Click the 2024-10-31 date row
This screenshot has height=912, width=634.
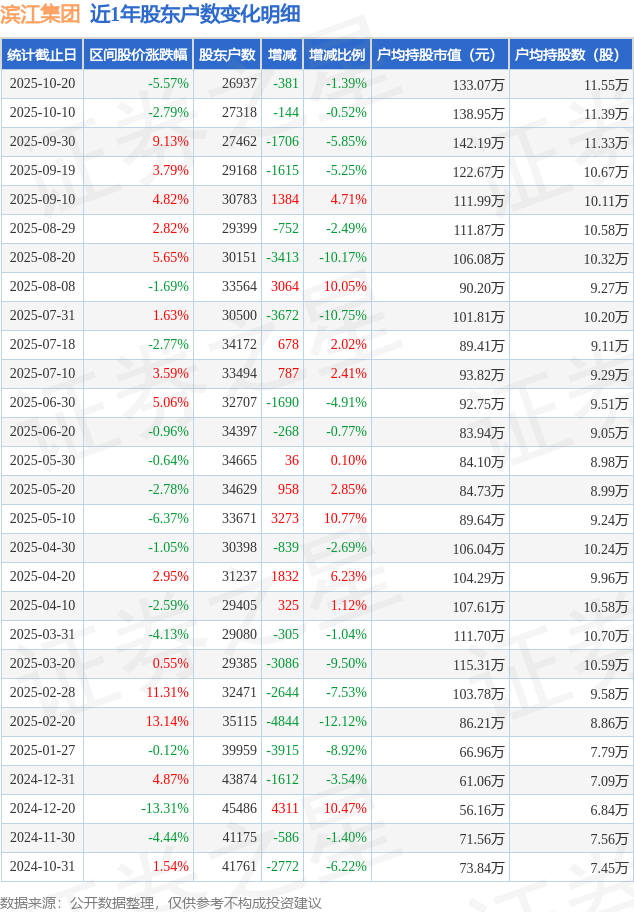click(42, 867)
